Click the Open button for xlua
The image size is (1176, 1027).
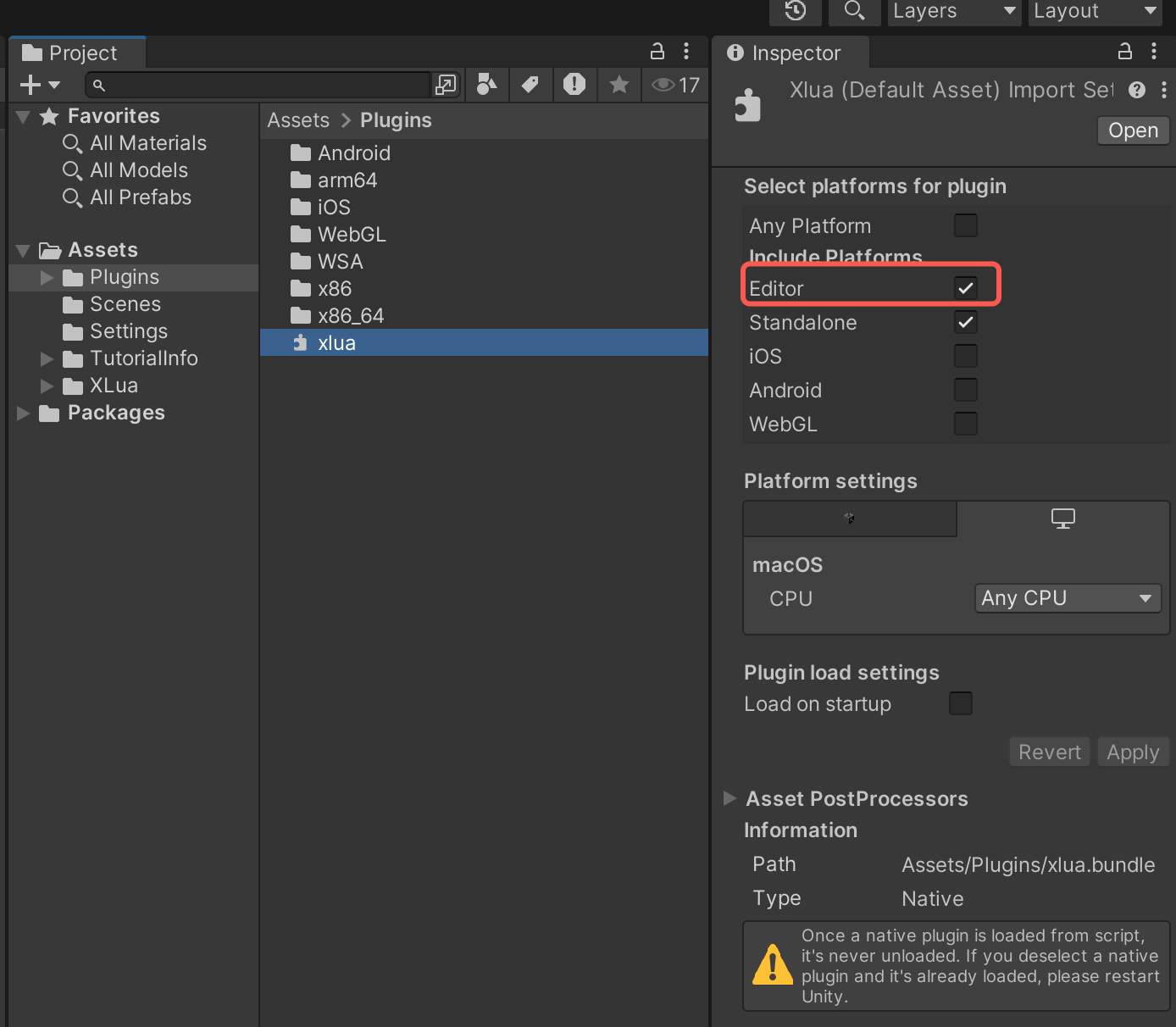coord(1133,130)
